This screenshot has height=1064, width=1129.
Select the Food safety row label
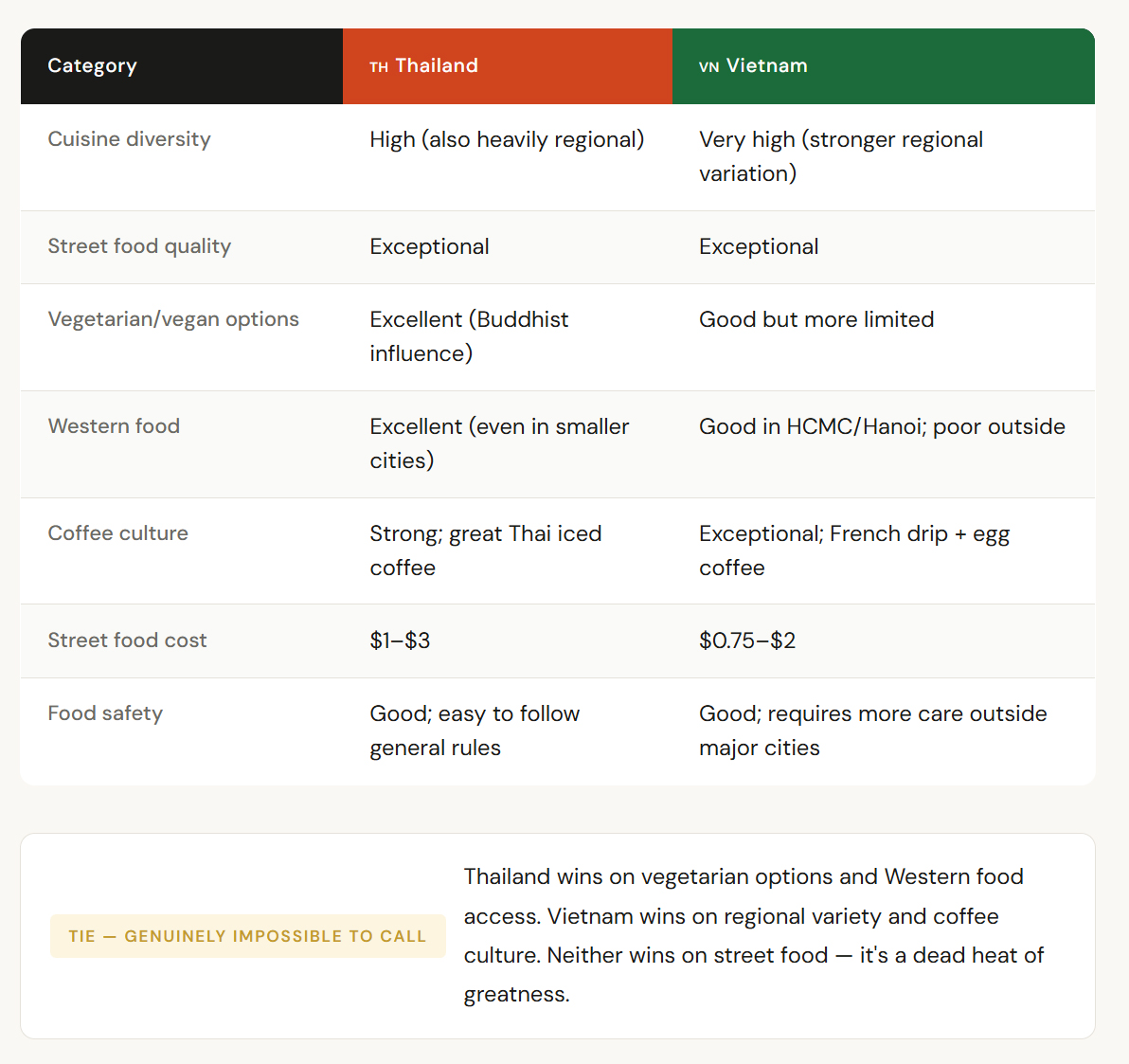(105, 713)
